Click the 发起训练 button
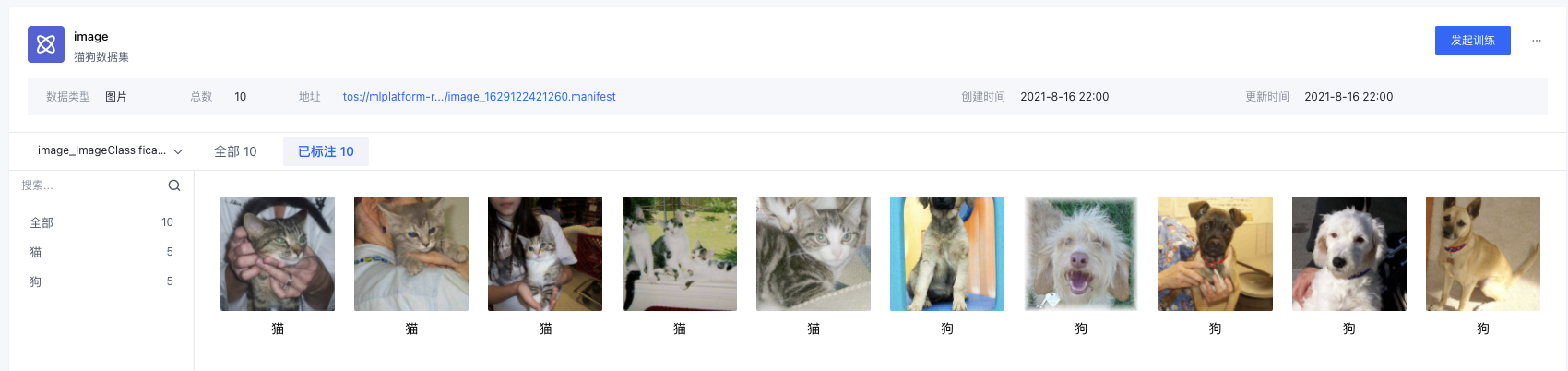This screenshot has width=1568, height=371. (1472, 41)
